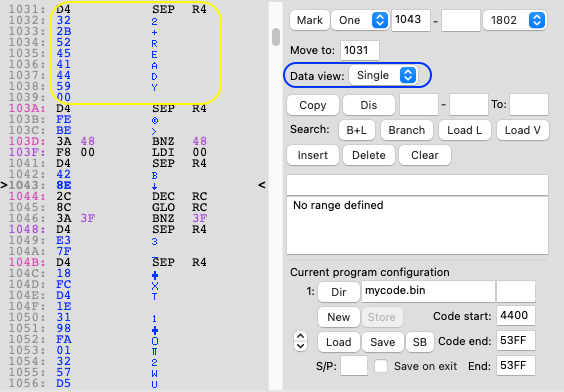This screenshot has width=564, height=392.
Task: Click the mycode.bin filename field
Action: pyautogui.click(x=428, y=291)
